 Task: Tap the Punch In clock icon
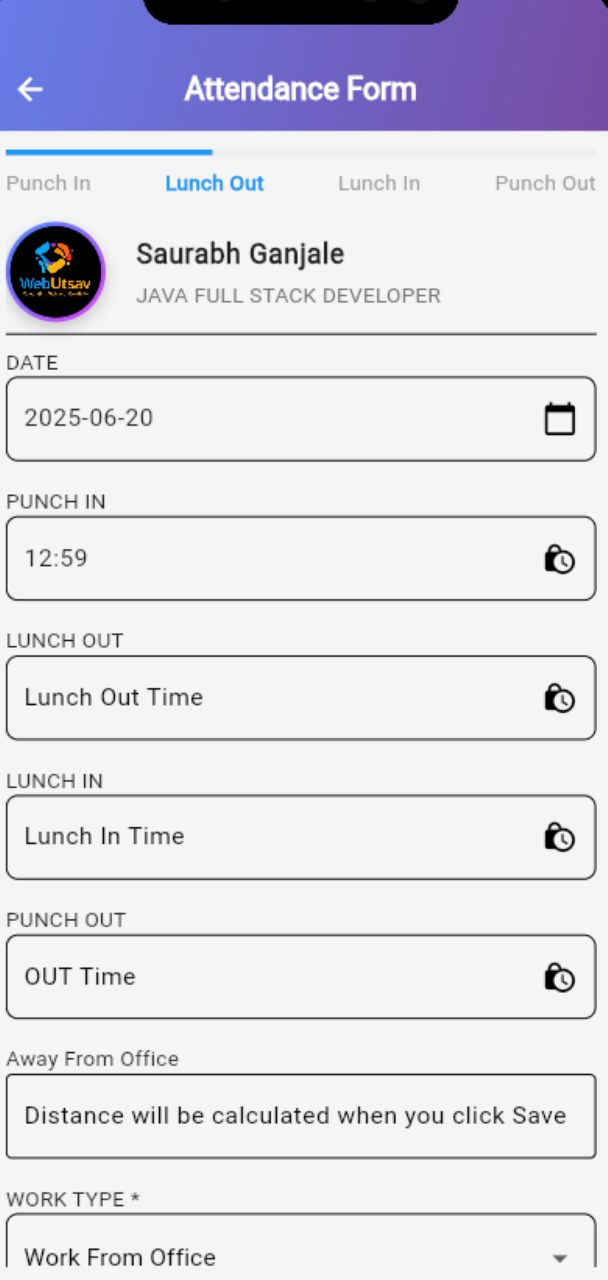pos(559,558)
